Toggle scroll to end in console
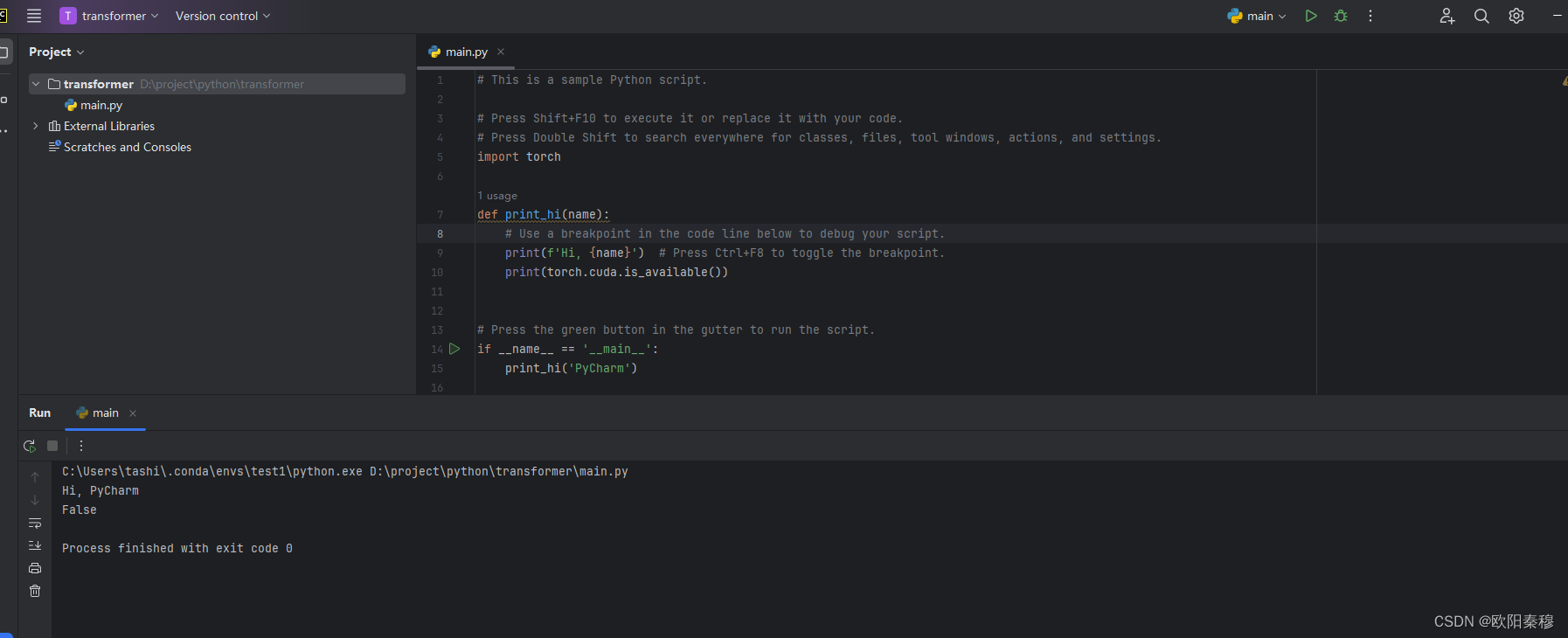Screen dimensions: 1568x638 pos(35,545)
